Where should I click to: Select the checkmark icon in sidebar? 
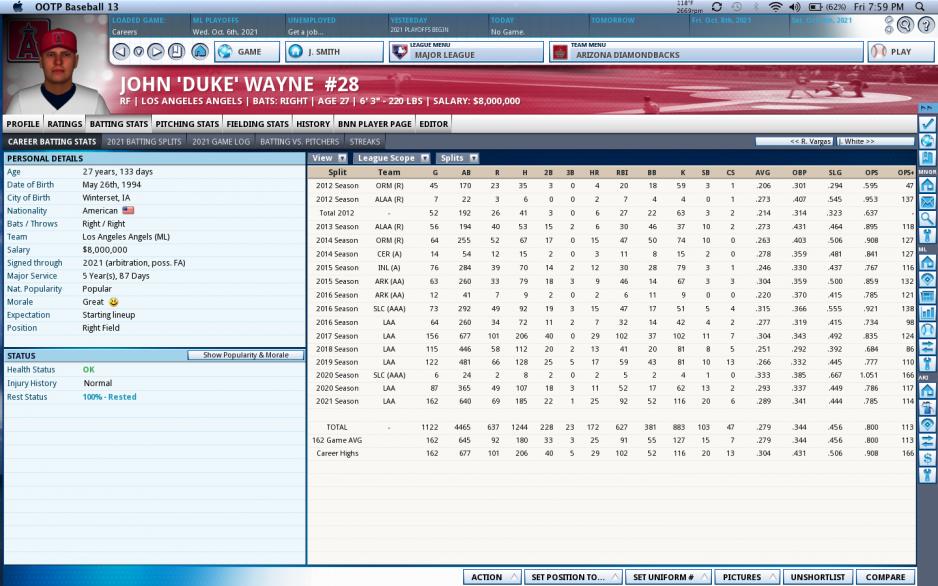[927, 124]
